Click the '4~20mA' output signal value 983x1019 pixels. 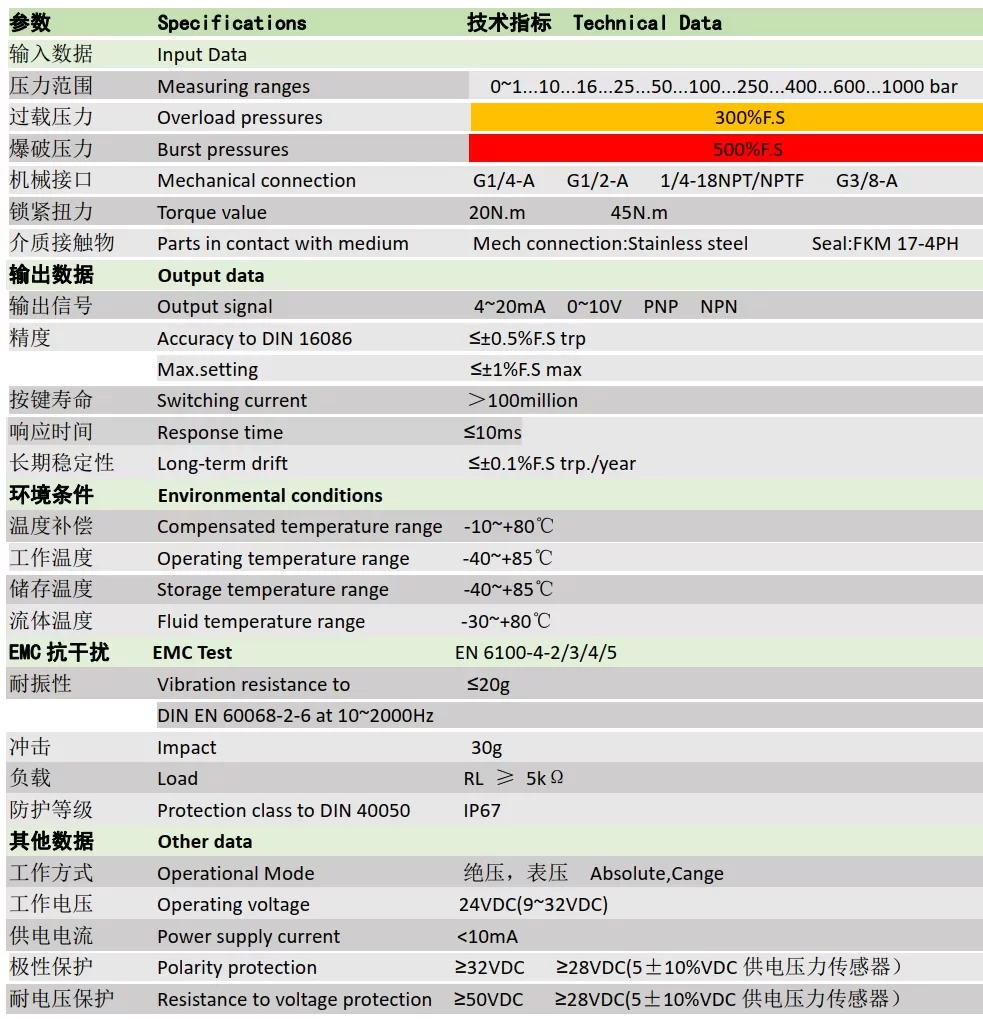click(x=509, y=307)
